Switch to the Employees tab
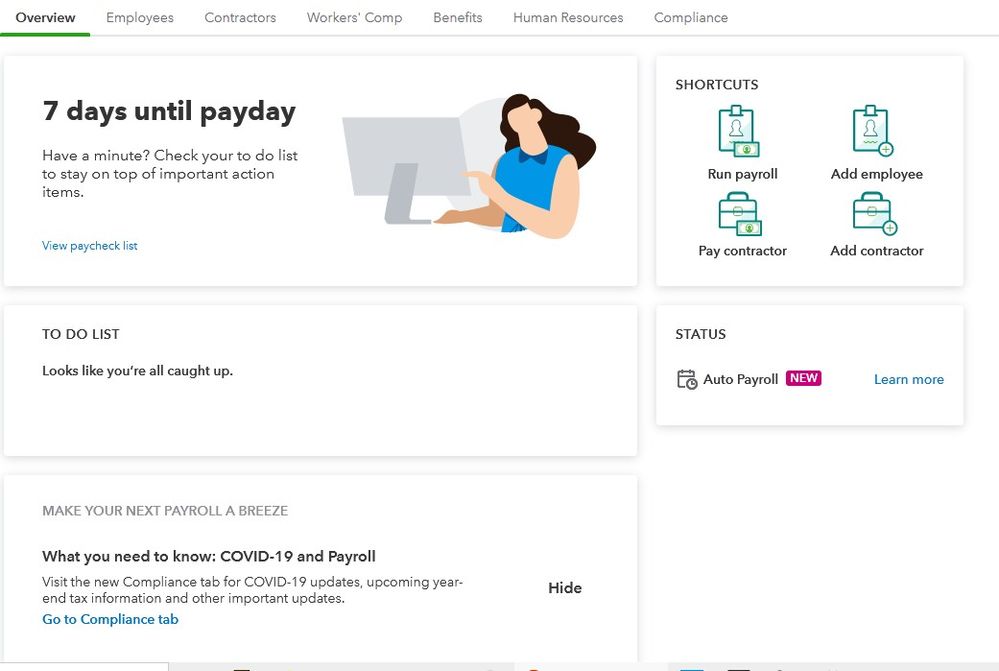Screen dimensions: 999x671 pos(140,18)
